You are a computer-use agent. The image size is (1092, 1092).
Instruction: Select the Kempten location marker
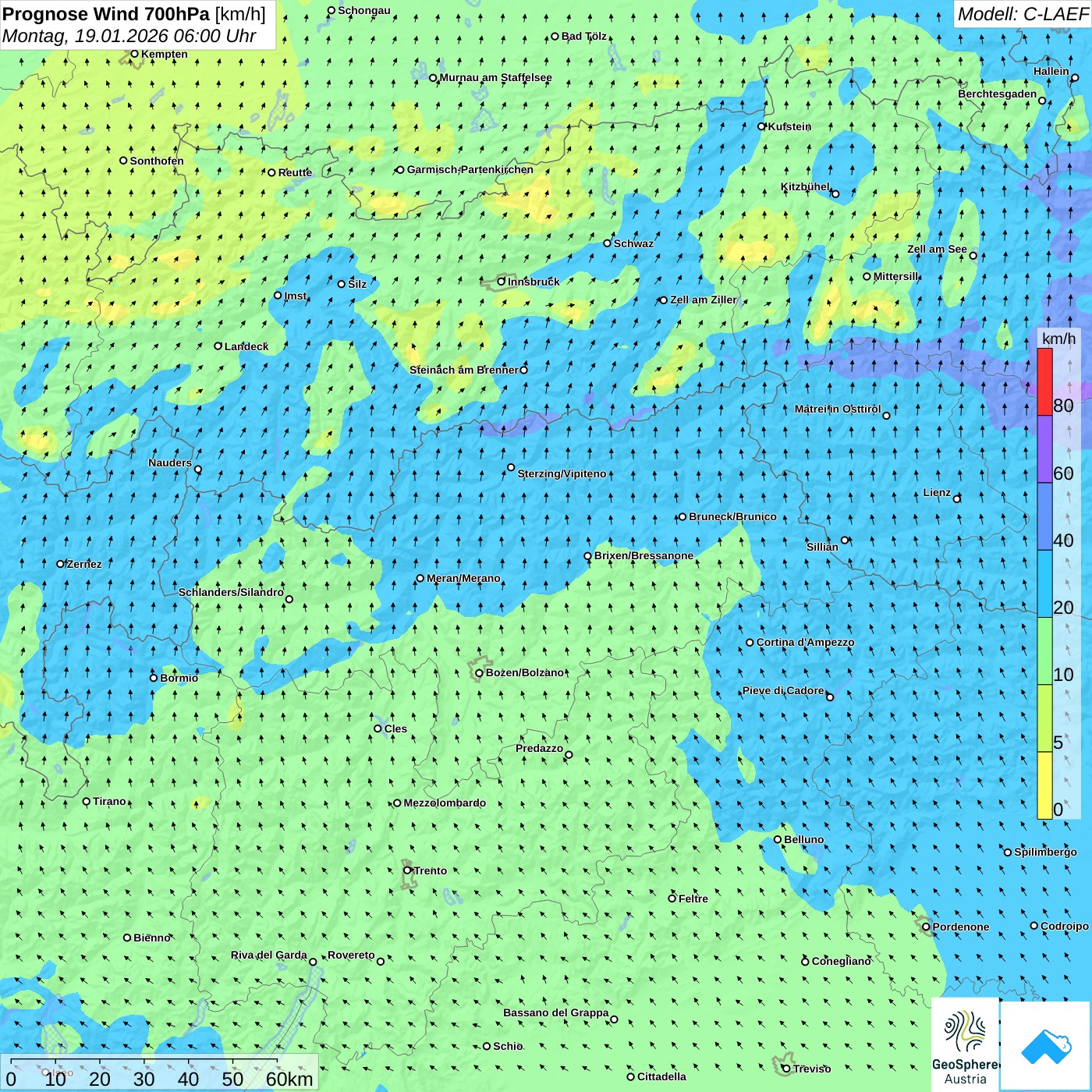(134, 54)
